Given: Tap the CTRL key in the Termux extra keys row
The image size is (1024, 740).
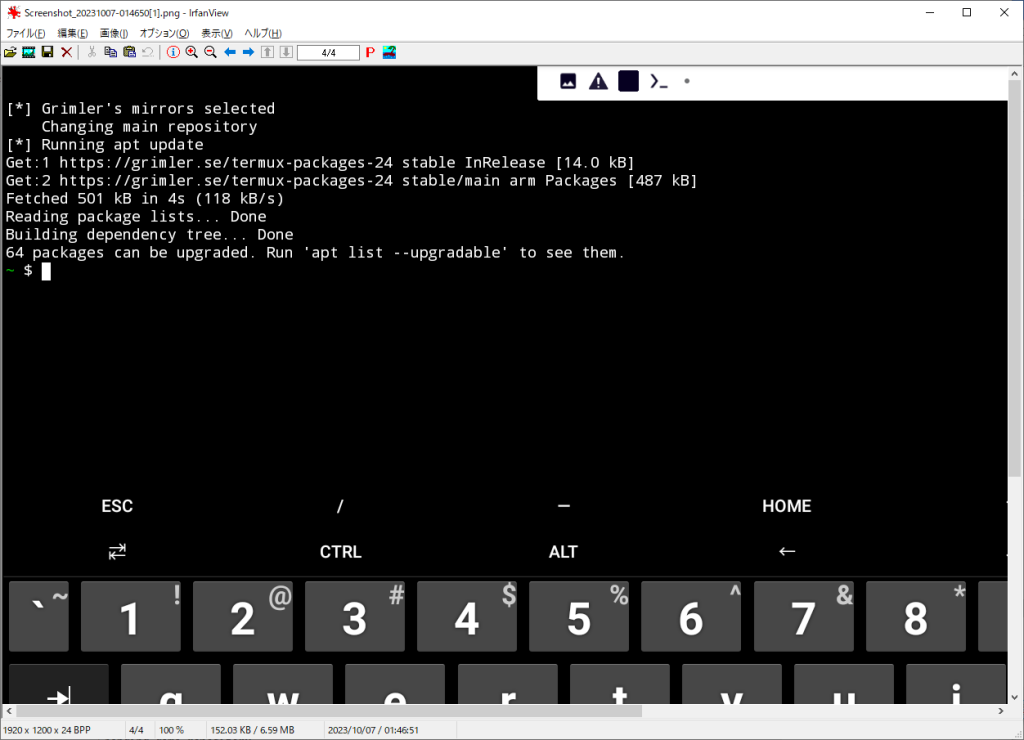Looking at the screenshot, I should coord(340,552).
